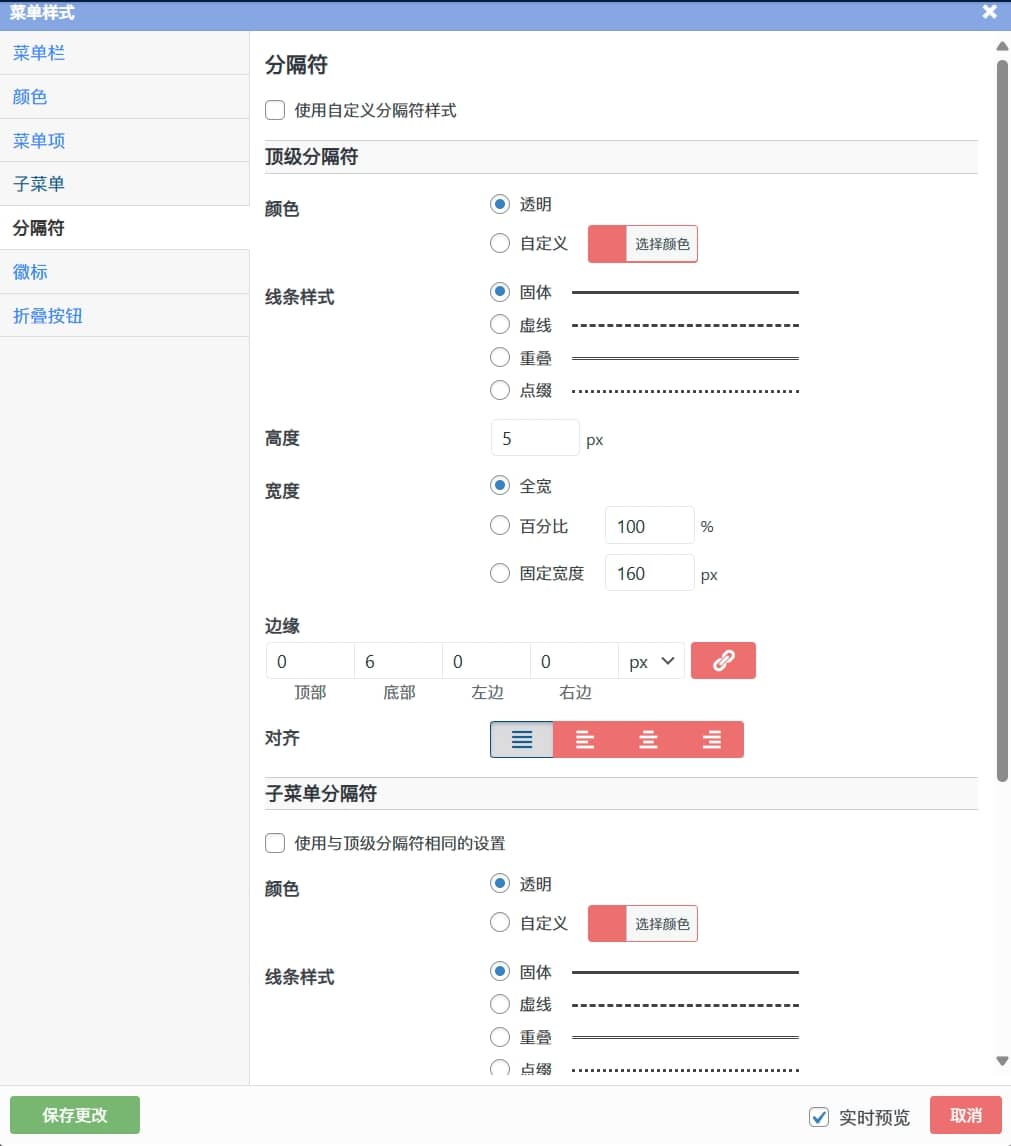Click the 高度 input field
Screen dimensions: 1011x1146
tap(535, 438)
